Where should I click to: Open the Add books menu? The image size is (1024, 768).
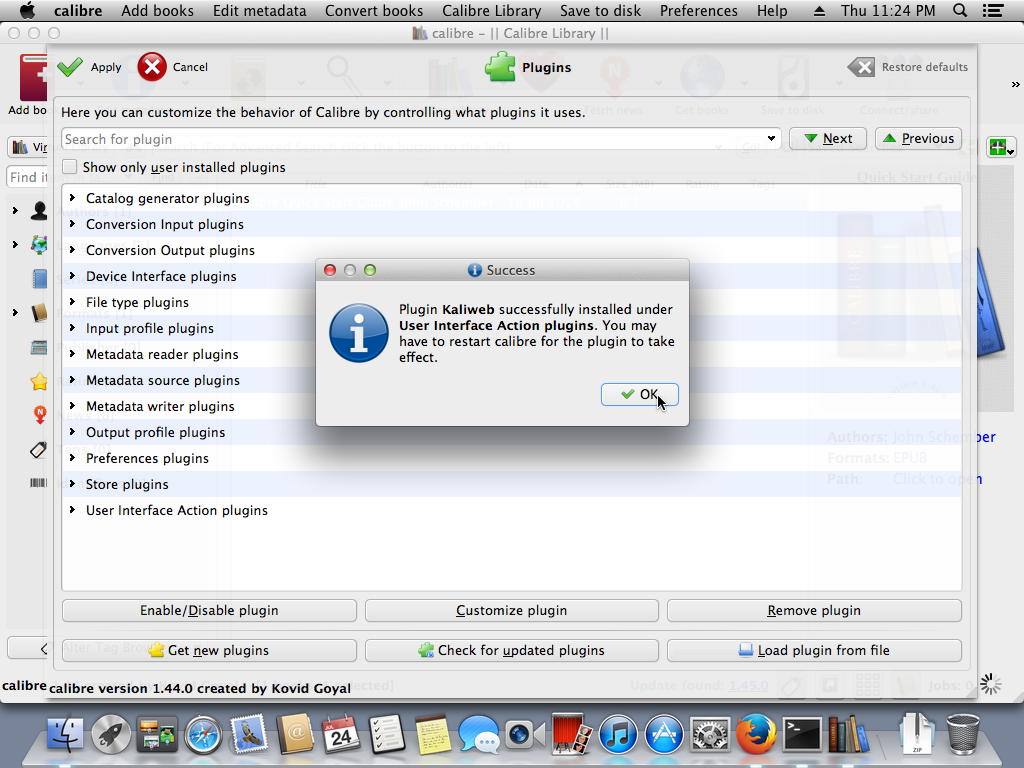[x=157, y=10]
